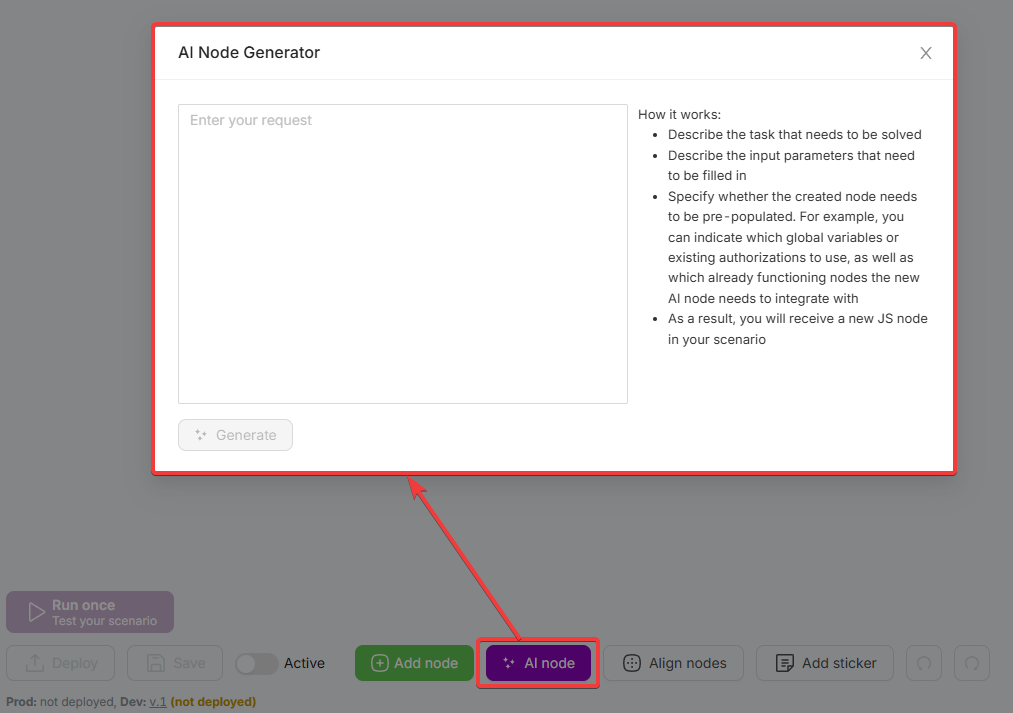Click the plus icon on Add node
Viewport: 1013px width, 713px height.
(380, 663)
